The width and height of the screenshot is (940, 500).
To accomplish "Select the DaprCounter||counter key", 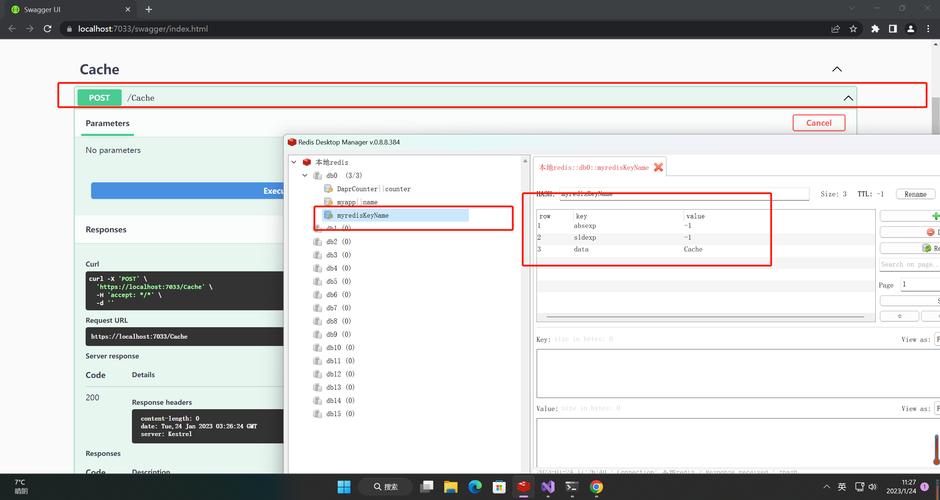I will [374, 189].
